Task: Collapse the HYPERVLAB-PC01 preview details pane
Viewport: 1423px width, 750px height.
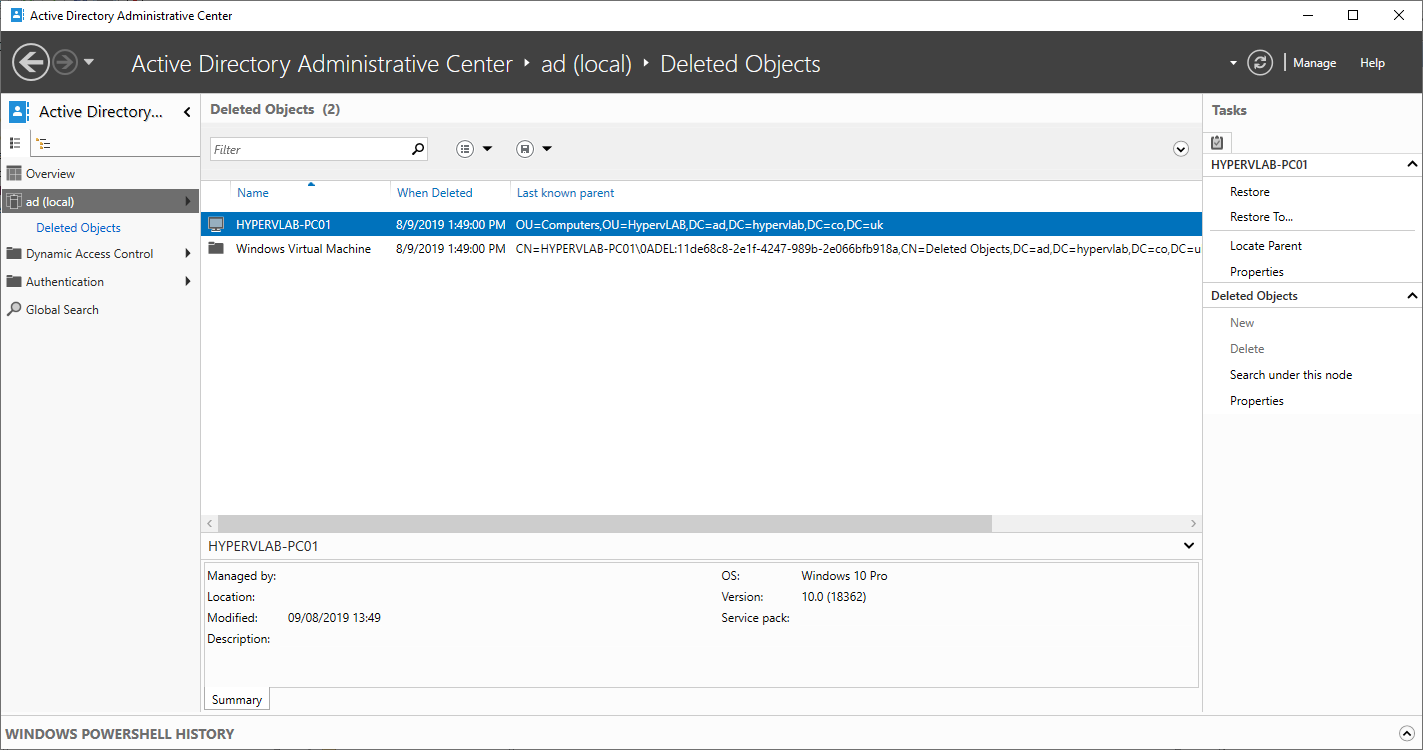Action: coord(1188,546)
